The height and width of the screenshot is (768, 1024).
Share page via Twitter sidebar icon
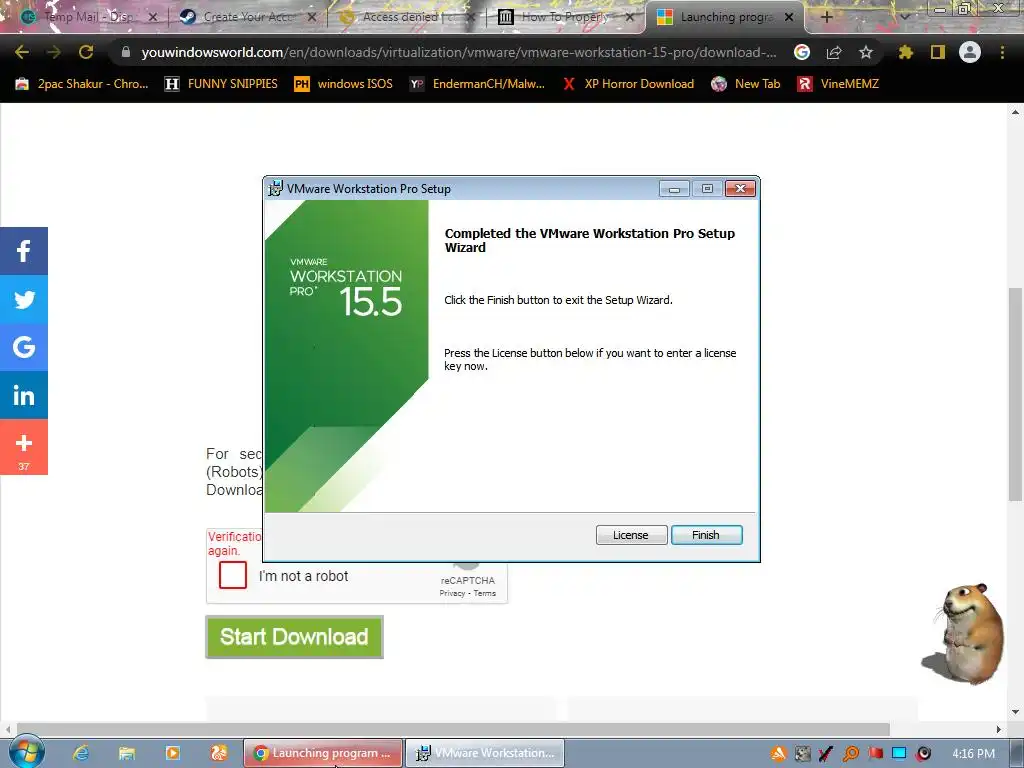coord(24,299)
